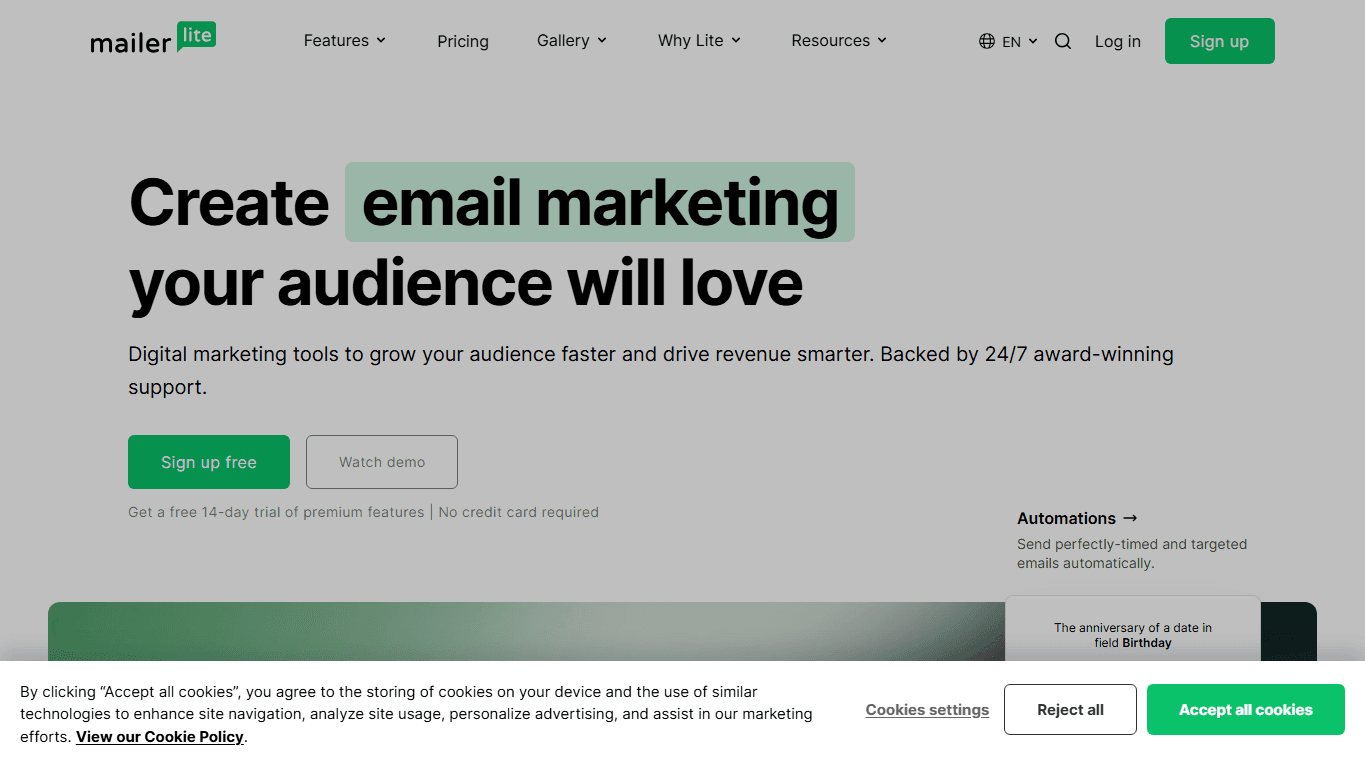Expand the Gallery menu chevron
Screen dimensions: 1365x768
(602, 41)
